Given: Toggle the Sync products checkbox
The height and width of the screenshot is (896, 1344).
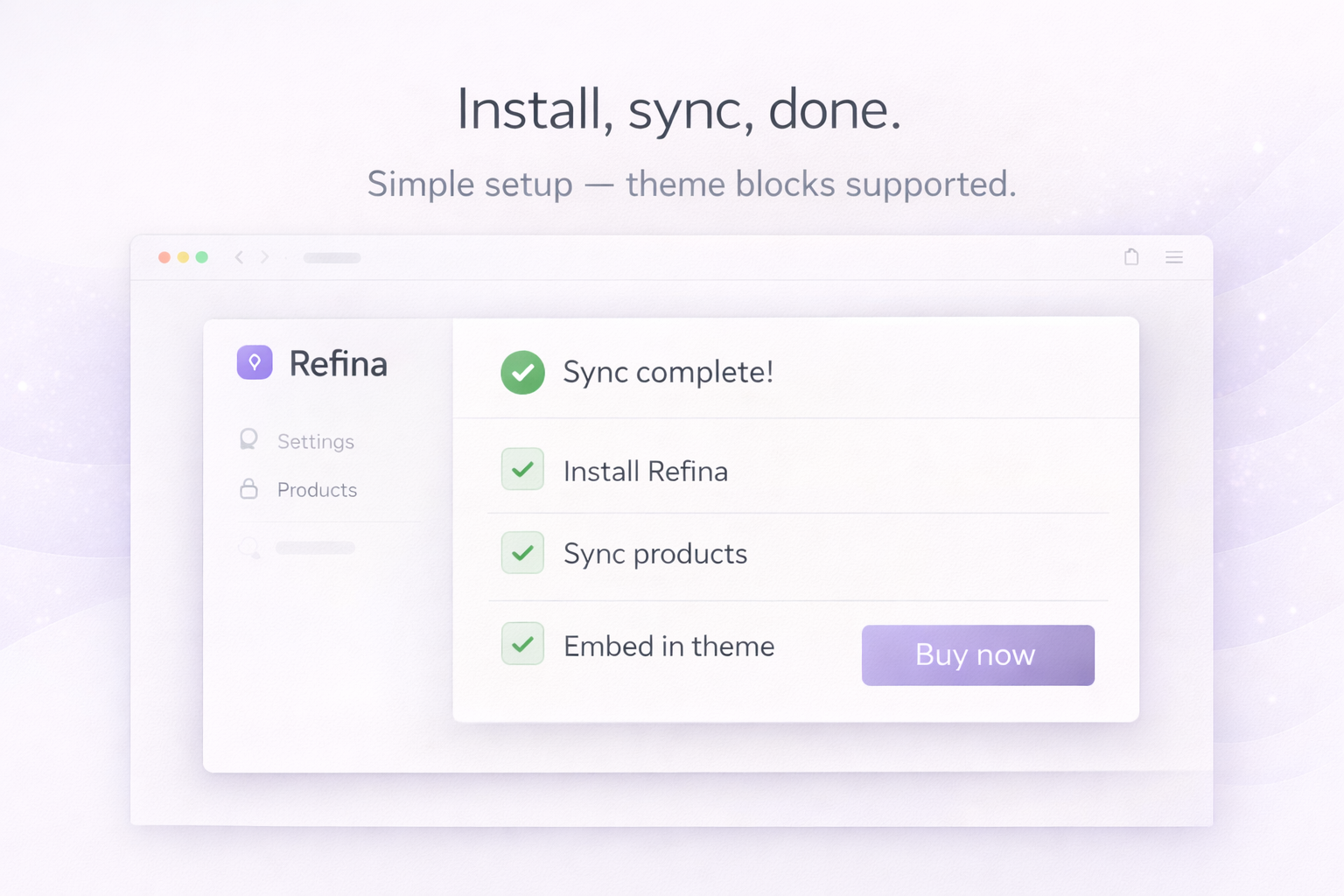Looking at the screenshot, I should coord(522,553).
